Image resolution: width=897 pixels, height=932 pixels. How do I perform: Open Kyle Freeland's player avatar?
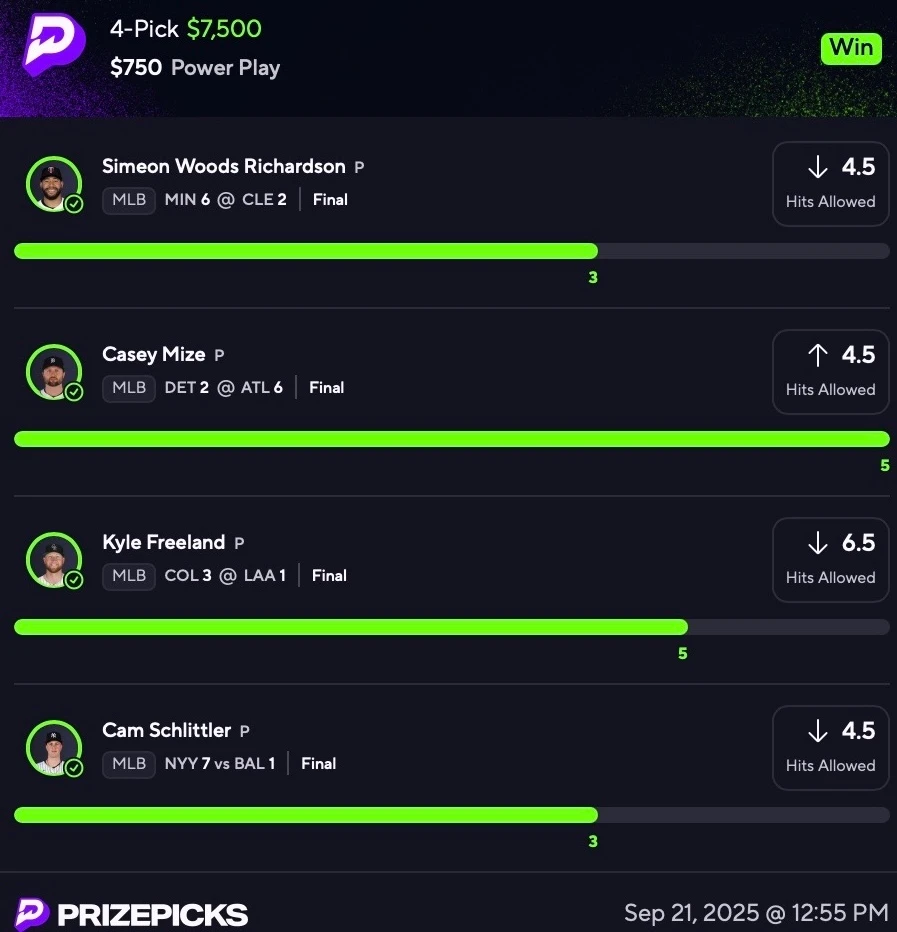54,559
